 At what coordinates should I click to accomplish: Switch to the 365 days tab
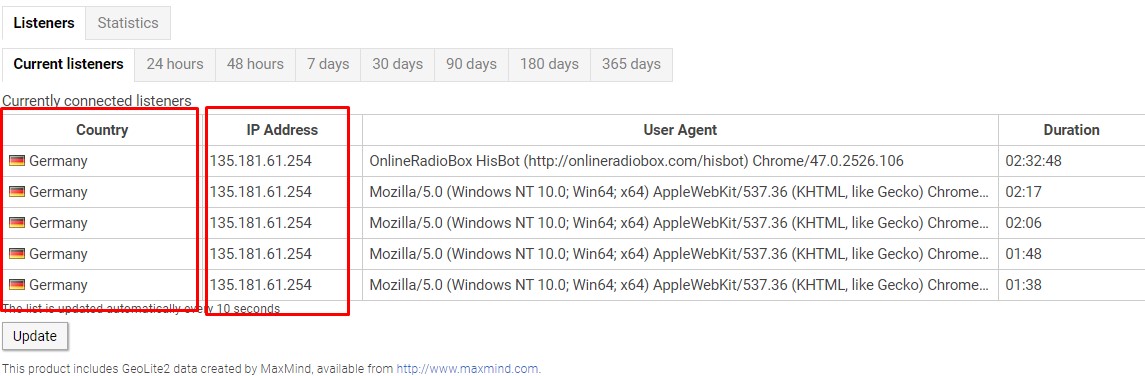tap(631, 64)
